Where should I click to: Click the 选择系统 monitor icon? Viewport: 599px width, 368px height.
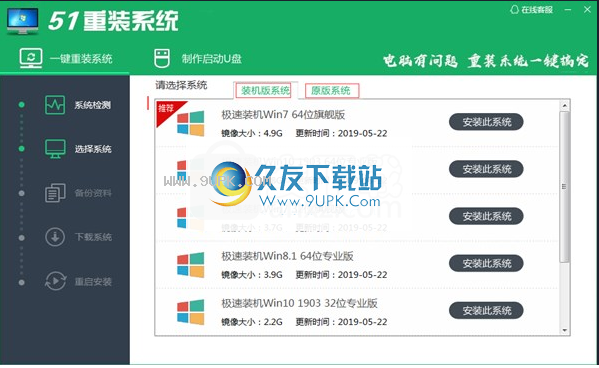[x=55, y=149]
